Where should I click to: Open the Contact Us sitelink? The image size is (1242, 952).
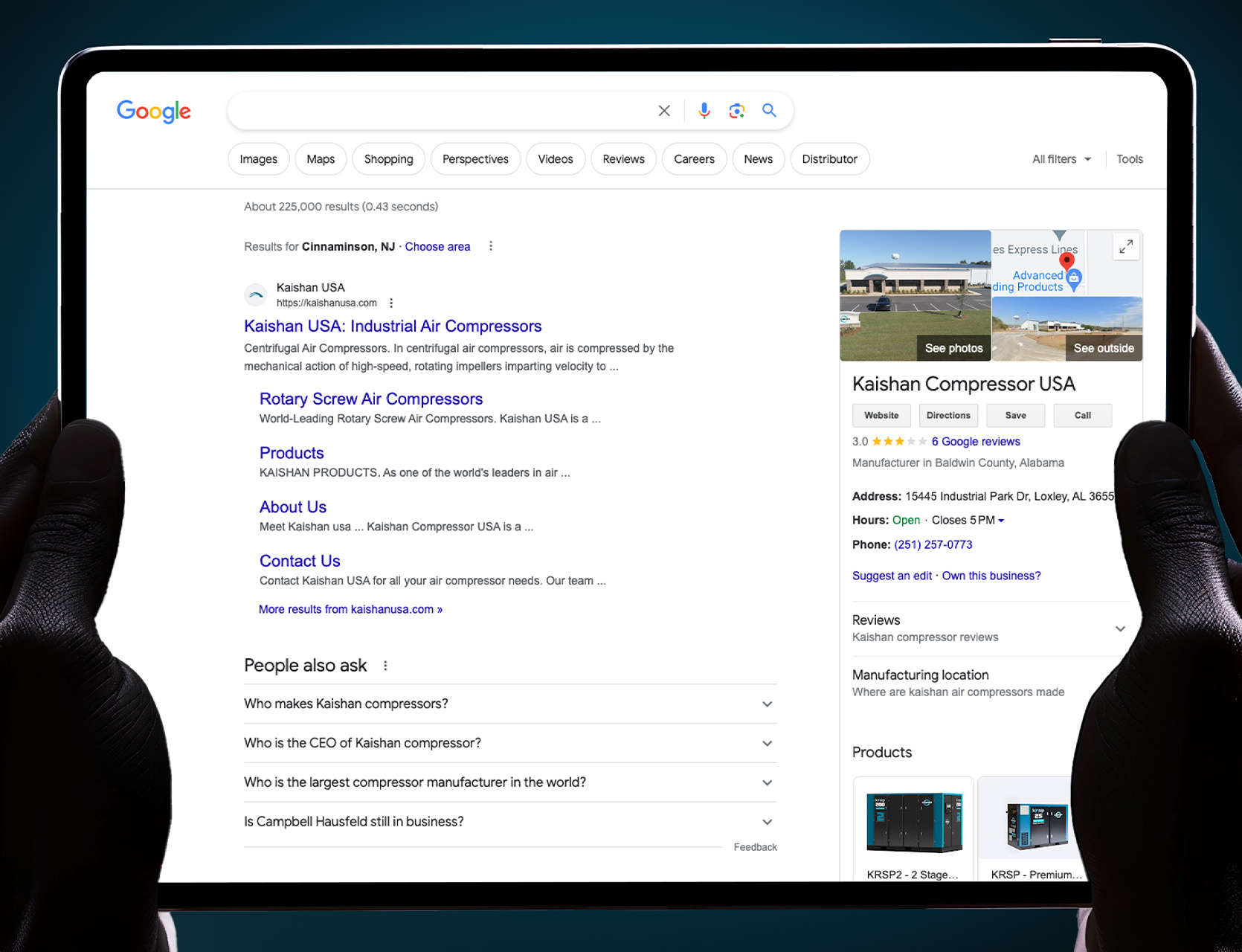[300, 562]
